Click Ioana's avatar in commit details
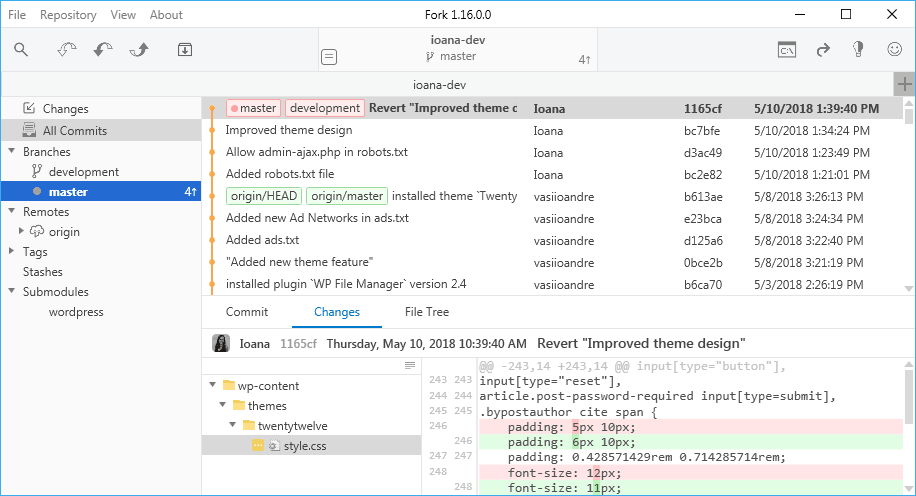This screenshot has width=916, height=496. pos(221,343)
